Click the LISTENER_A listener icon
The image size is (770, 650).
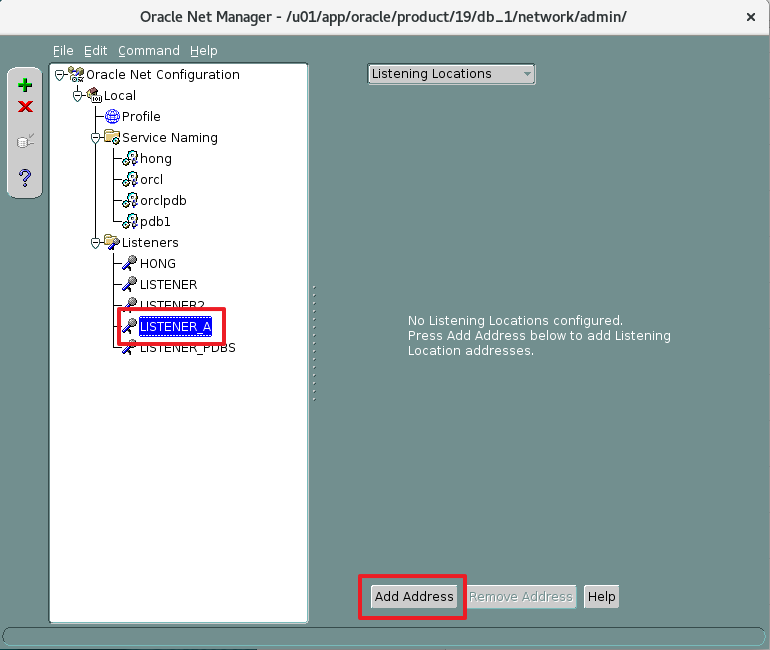130,326
